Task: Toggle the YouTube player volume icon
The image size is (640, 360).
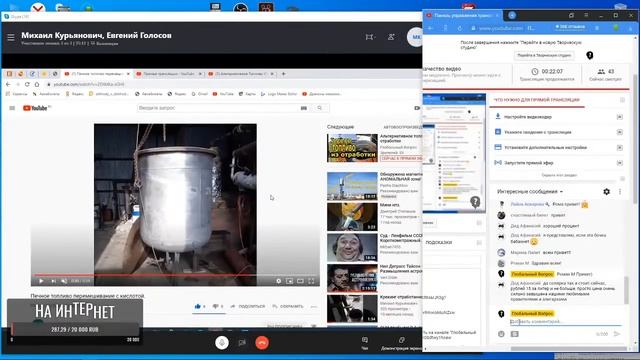Action: coord(64,281)
